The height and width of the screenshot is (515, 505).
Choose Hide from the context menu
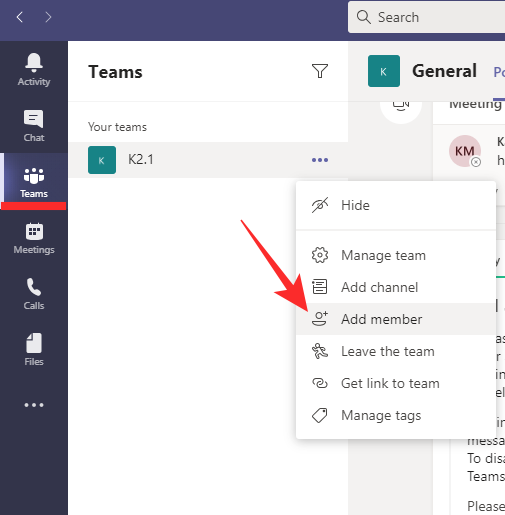(x=396, y=205)
